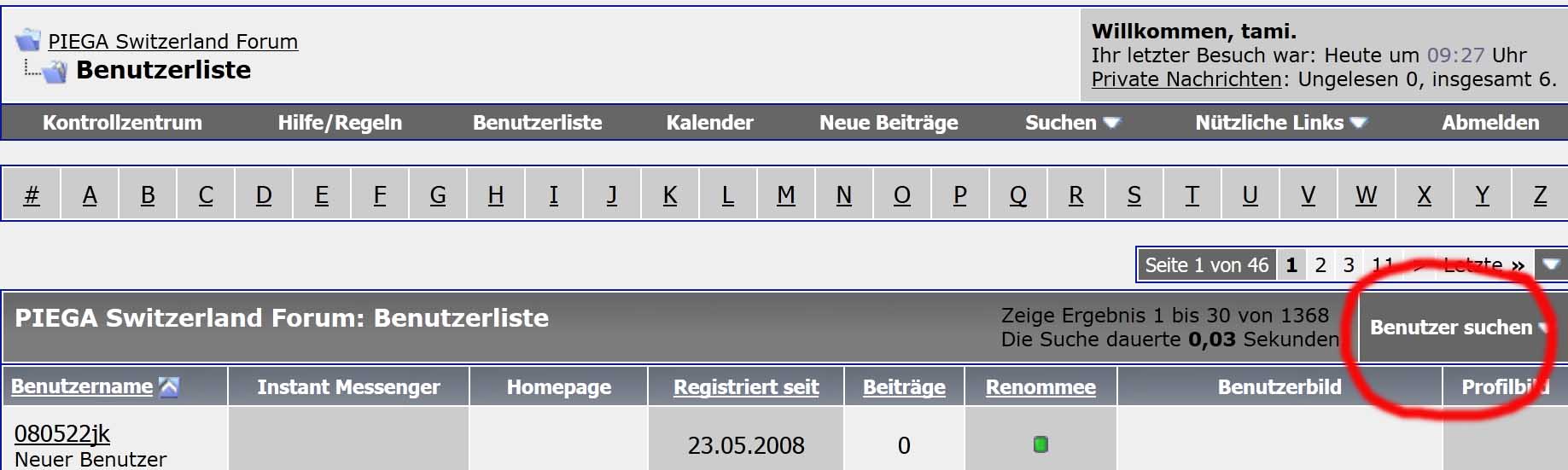Go to Neue Beiträge in navbar
1568x470 pixels.
(x=889, y=123)
